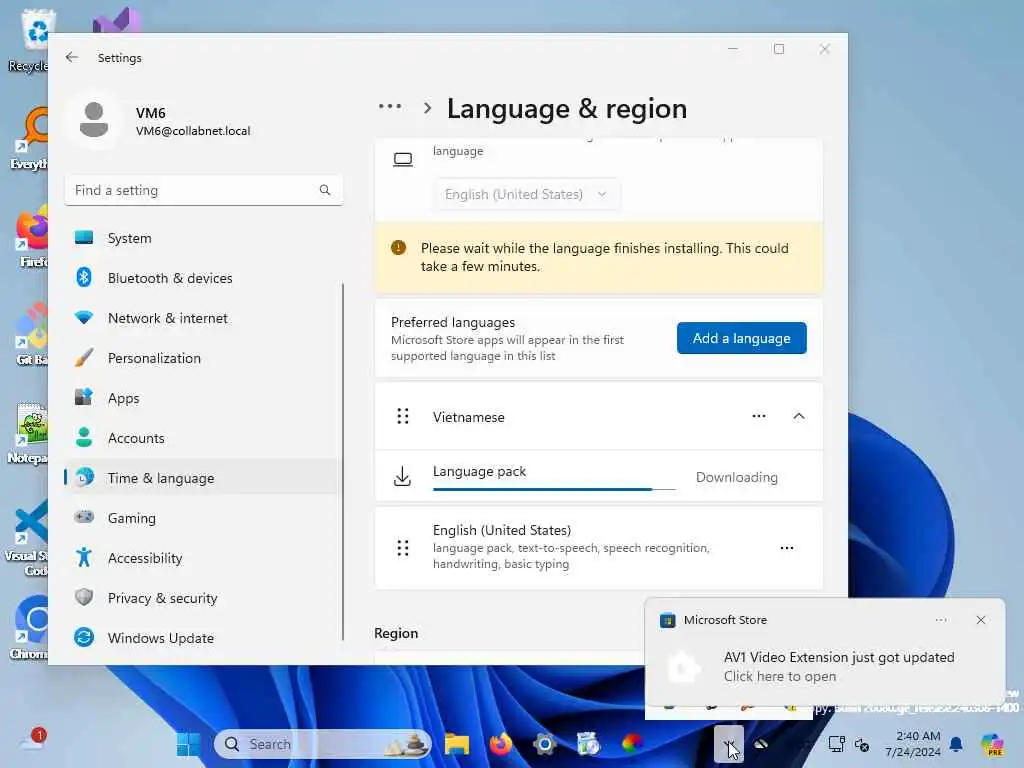Click the Accounts person icon in sidebar
1024x768 pixels.
tap(84, 437)
